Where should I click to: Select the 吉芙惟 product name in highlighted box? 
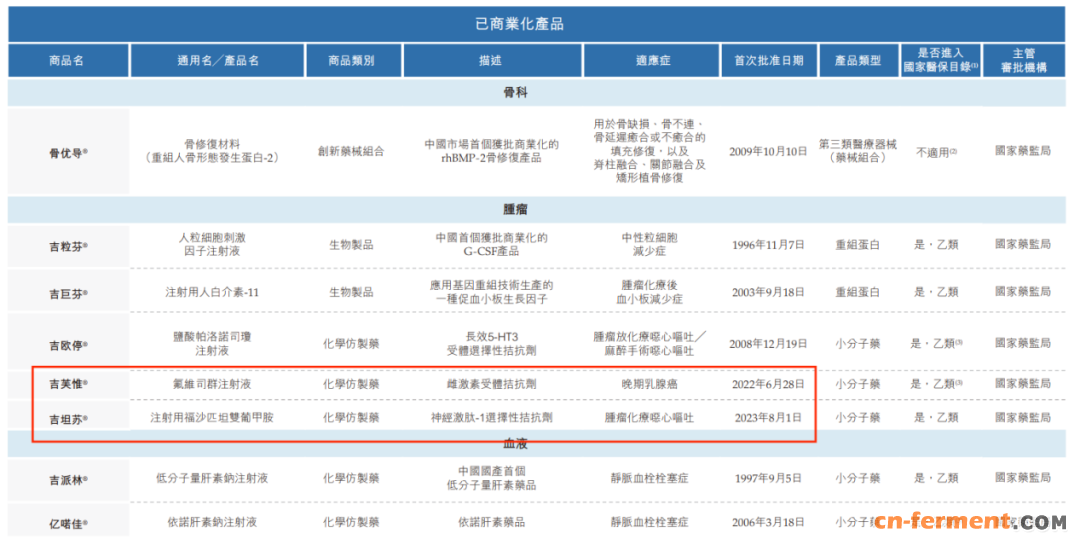click(68, 384)
